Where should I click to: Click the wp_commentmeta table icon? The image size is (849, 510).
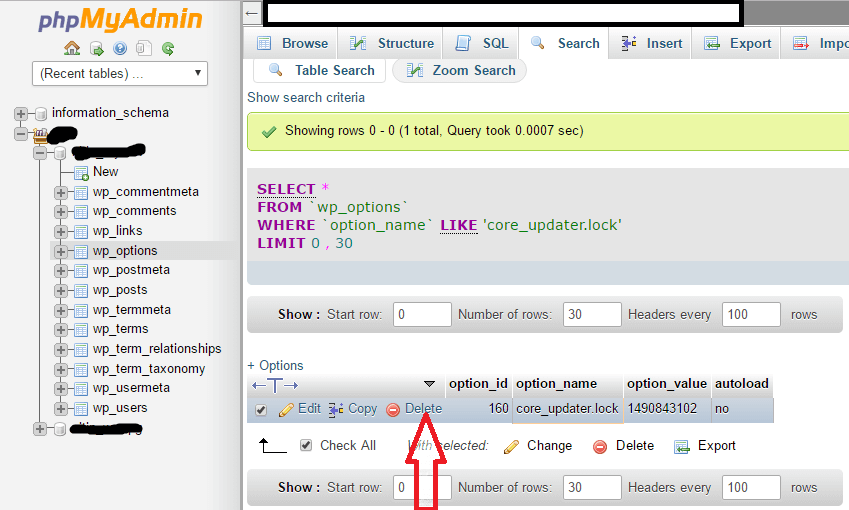pos(81,192)
